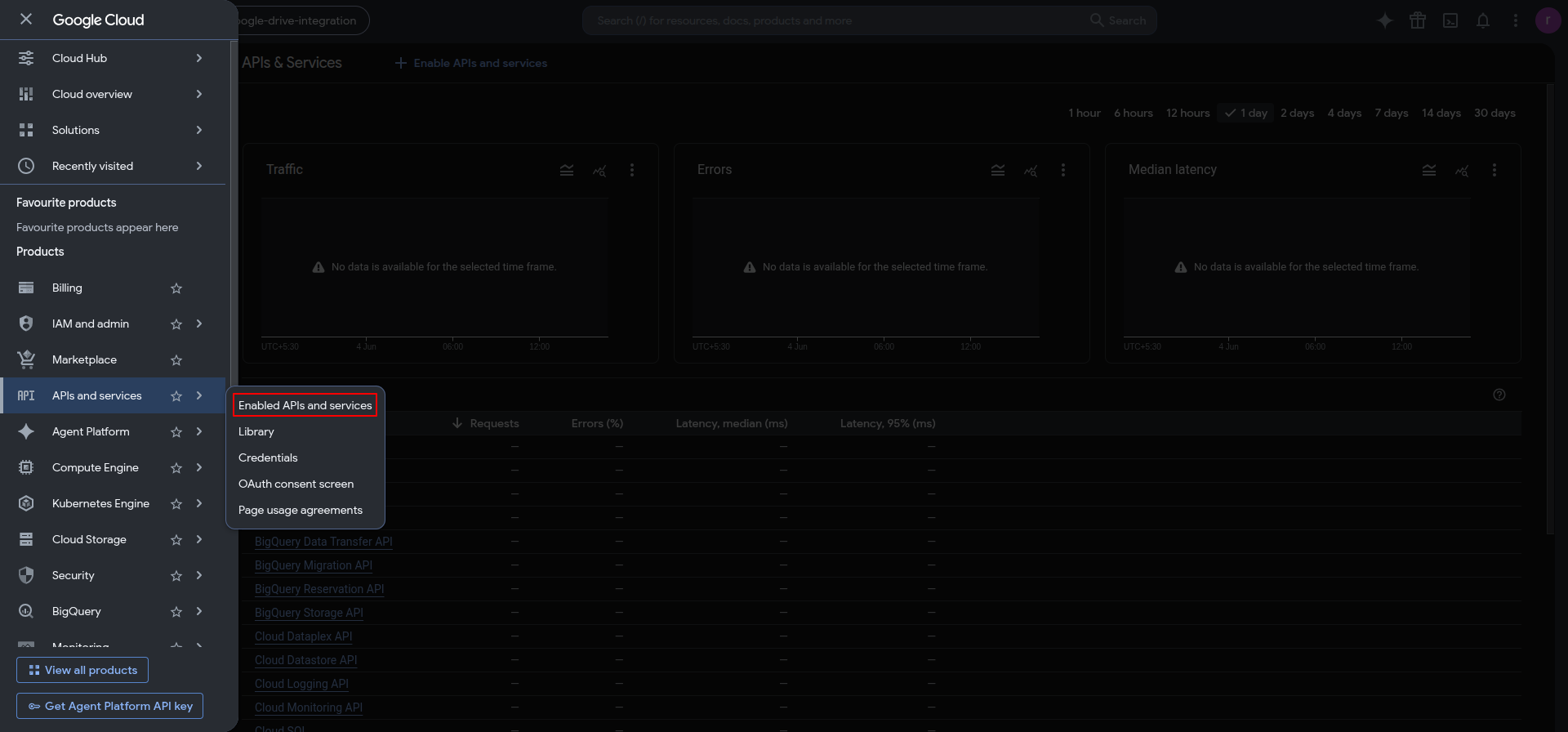Screen dimensions: 1568x732
Task: Close the navigation menu with X icon
Action: [x=26, y=19]
